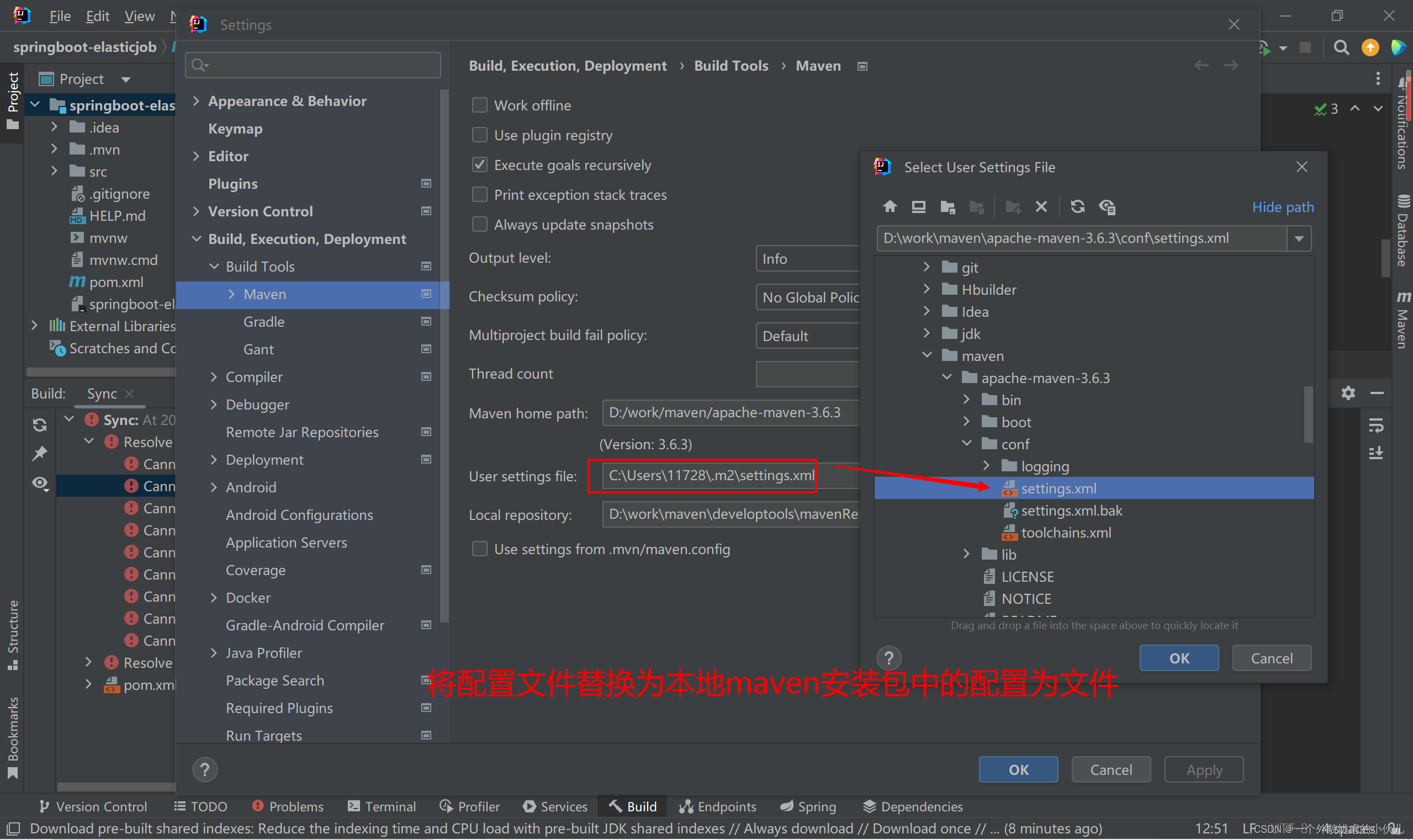Expand Compiler settings section
1413x840 pixels.
(214, 377)
